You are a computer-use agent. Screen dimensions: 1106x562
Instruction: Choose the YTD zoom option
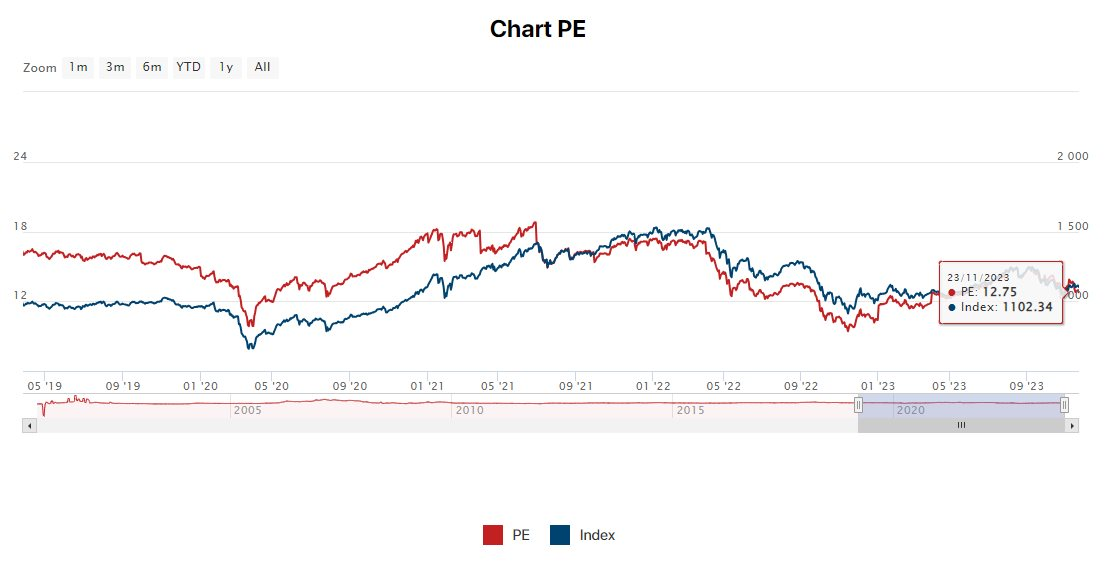tap(188, 67)
